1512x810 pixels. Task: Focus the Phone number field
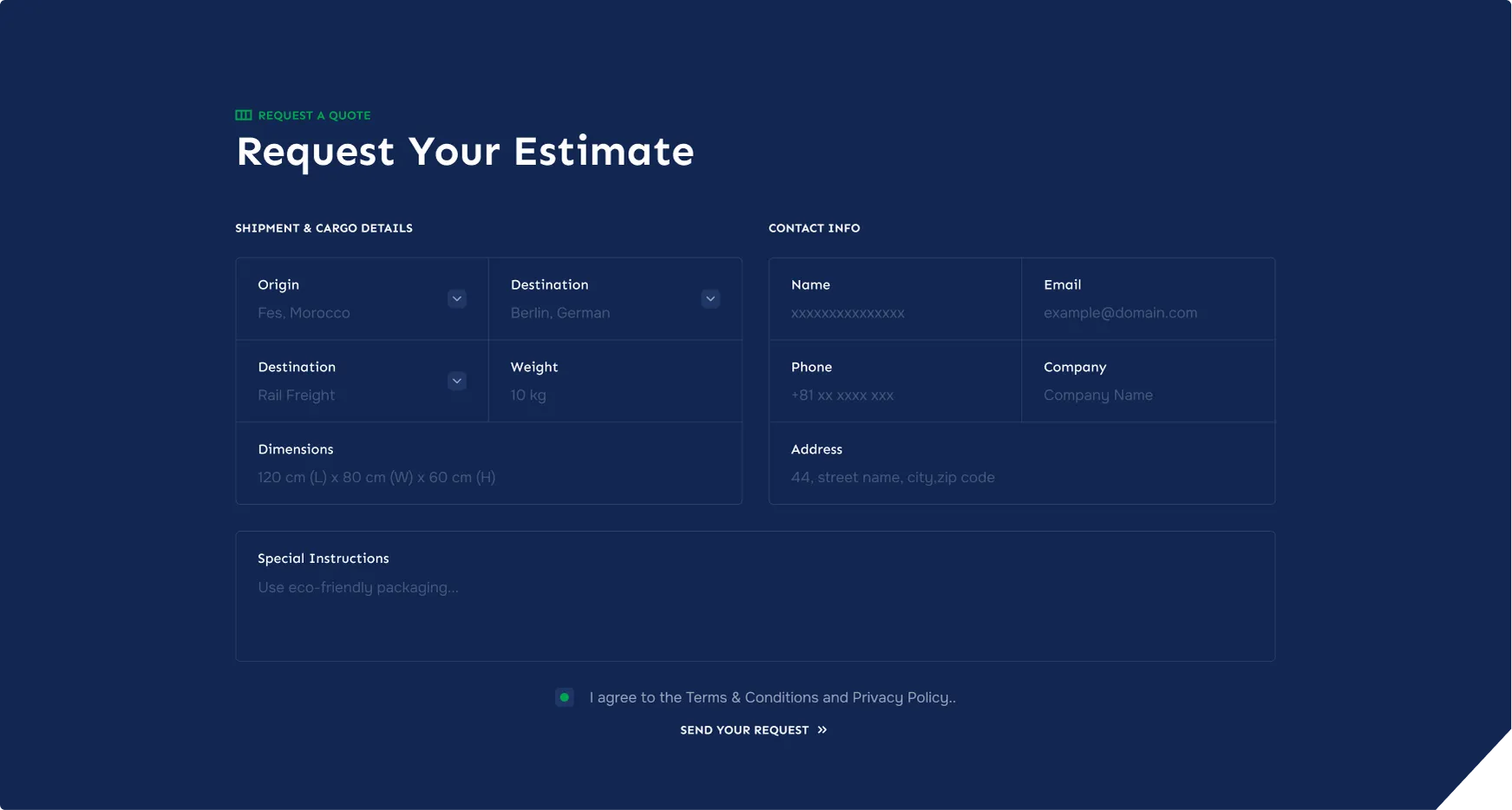tap(893, 395)
